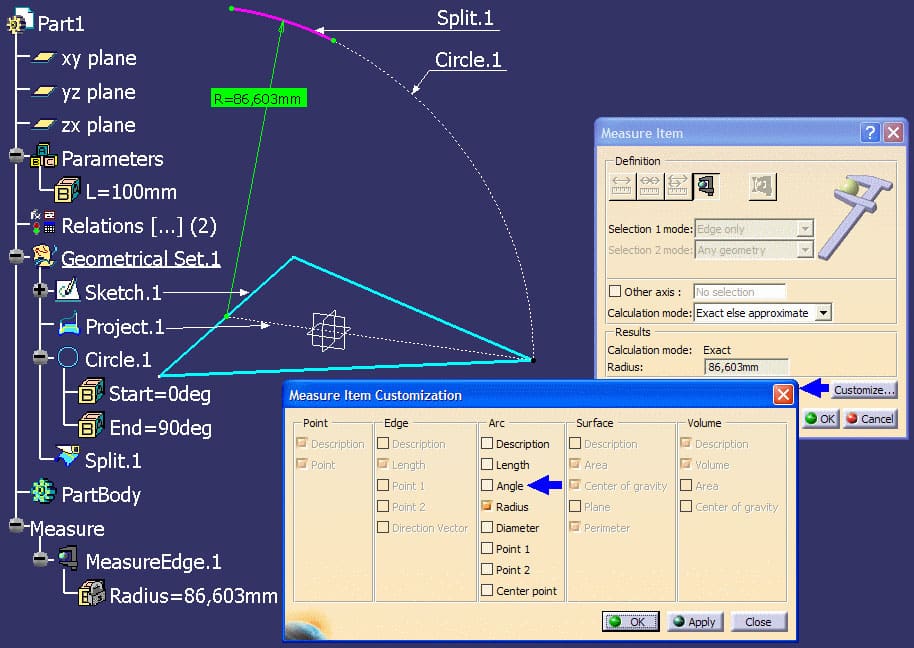This screenshot has height=648, width=914.
Task: Click the yz plane icon in tree
Action: point(44,91)
